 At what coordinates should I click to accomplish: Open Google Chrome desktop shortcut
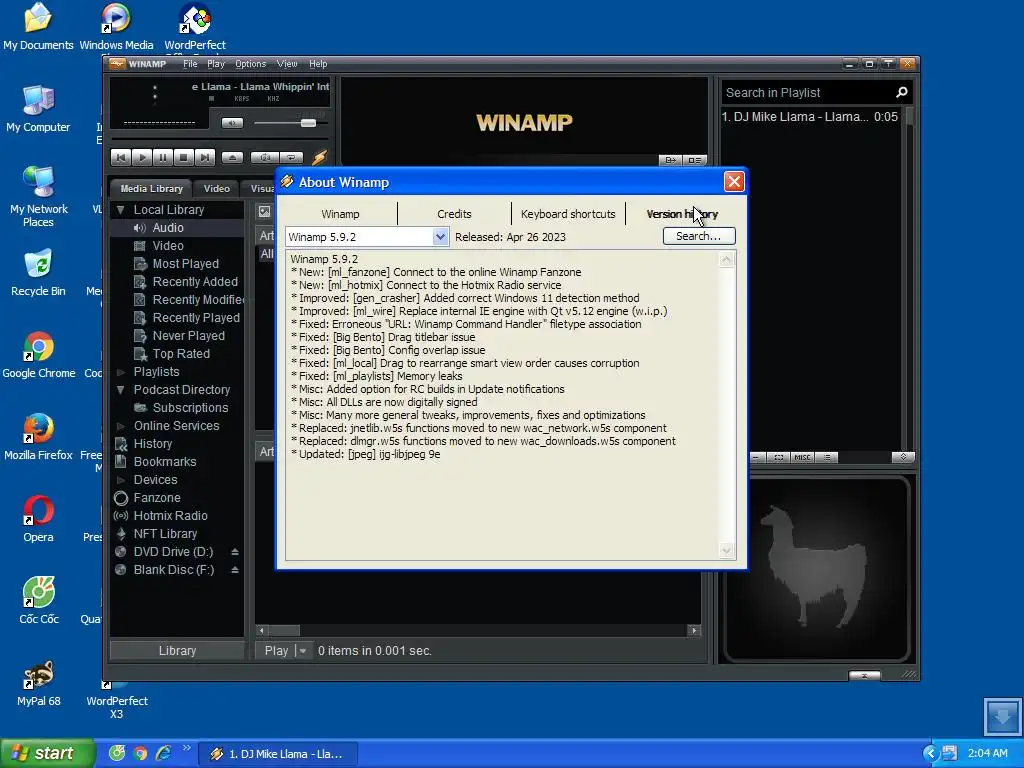click(39, 355)
